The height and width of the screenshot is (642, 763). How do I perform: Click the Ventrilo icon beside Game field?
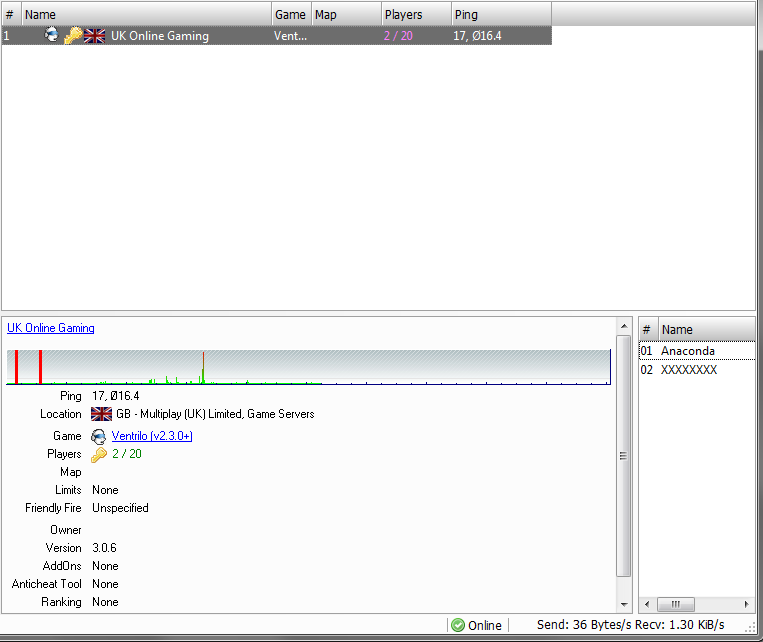pos(98,436)
